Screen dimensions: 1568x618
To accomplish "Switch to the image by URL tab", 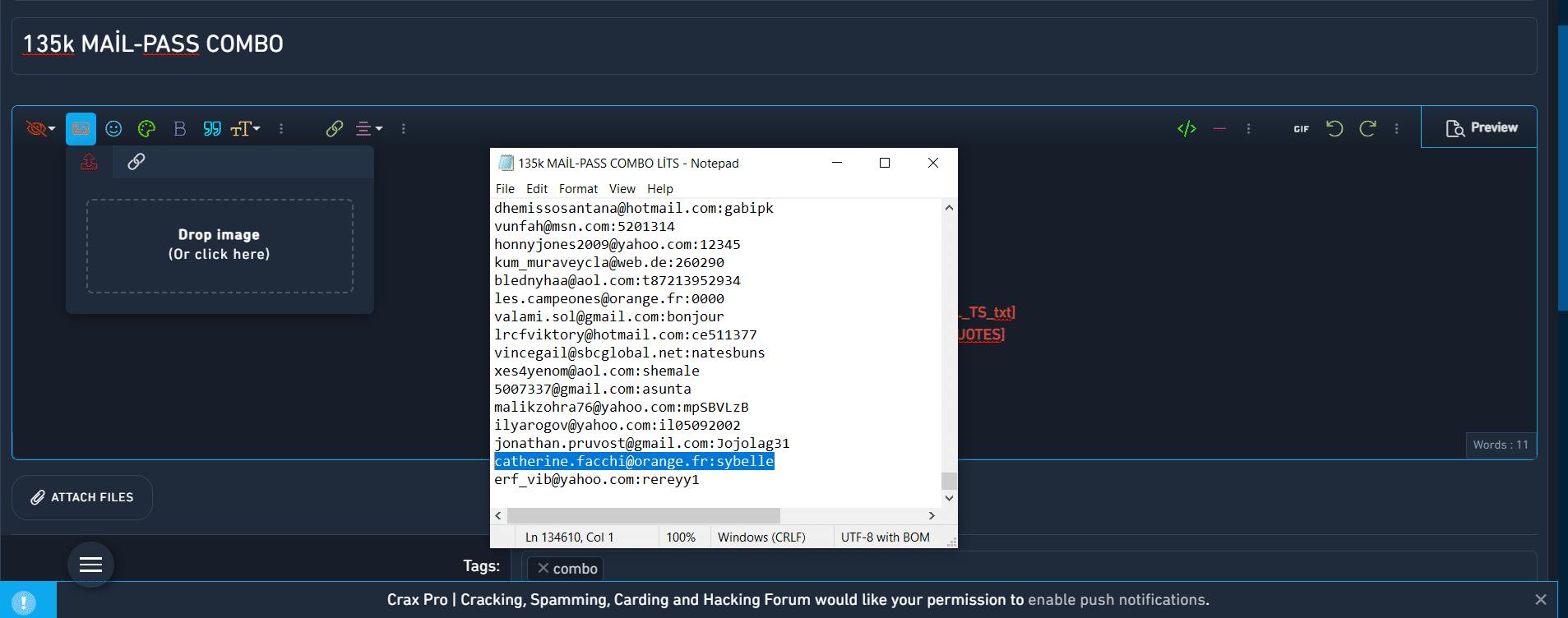I will click(136, 162).
